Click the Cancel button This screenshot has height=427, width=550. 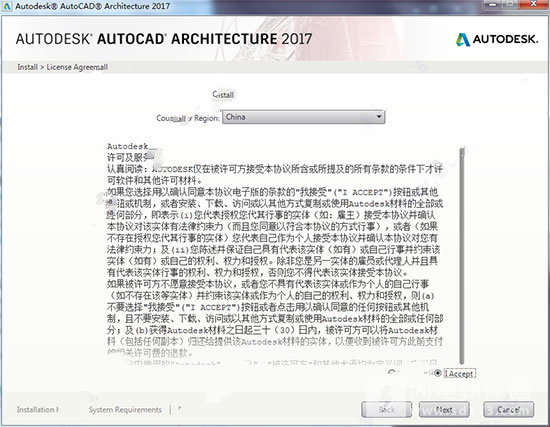coord(509,409)
